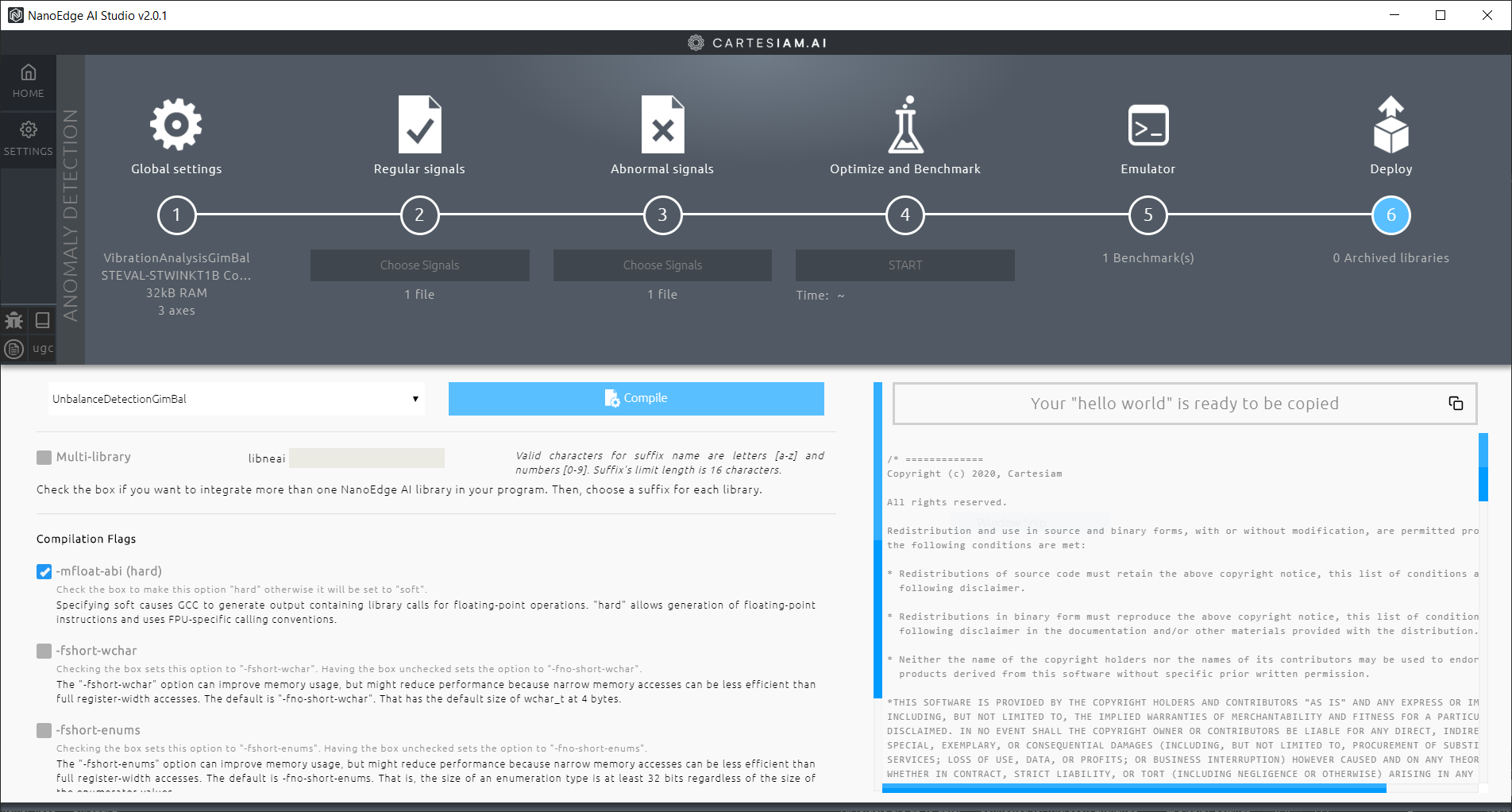Uncheck the -mfloat-abi (hard) checkbox

44,572
